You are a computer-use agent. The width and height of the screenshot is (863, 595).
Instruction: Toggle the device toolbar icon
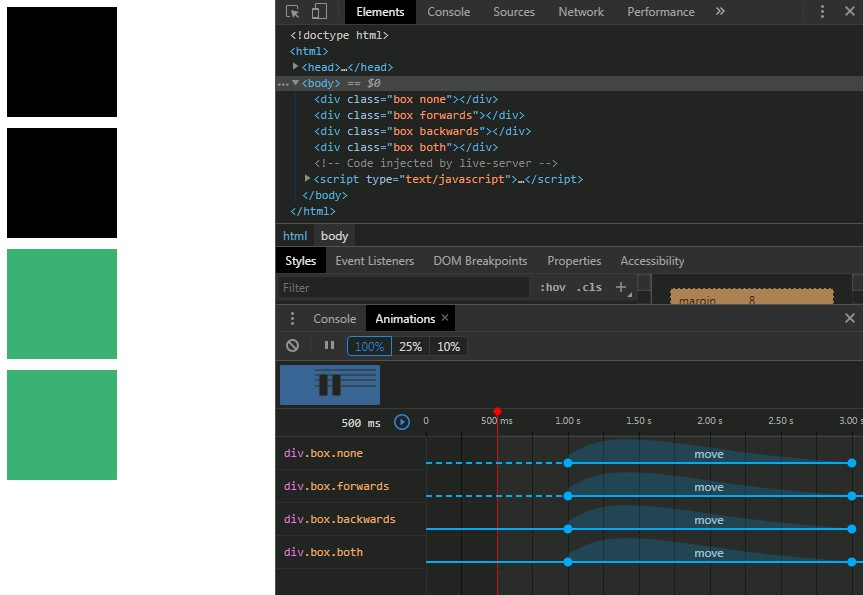click(319, 12)
